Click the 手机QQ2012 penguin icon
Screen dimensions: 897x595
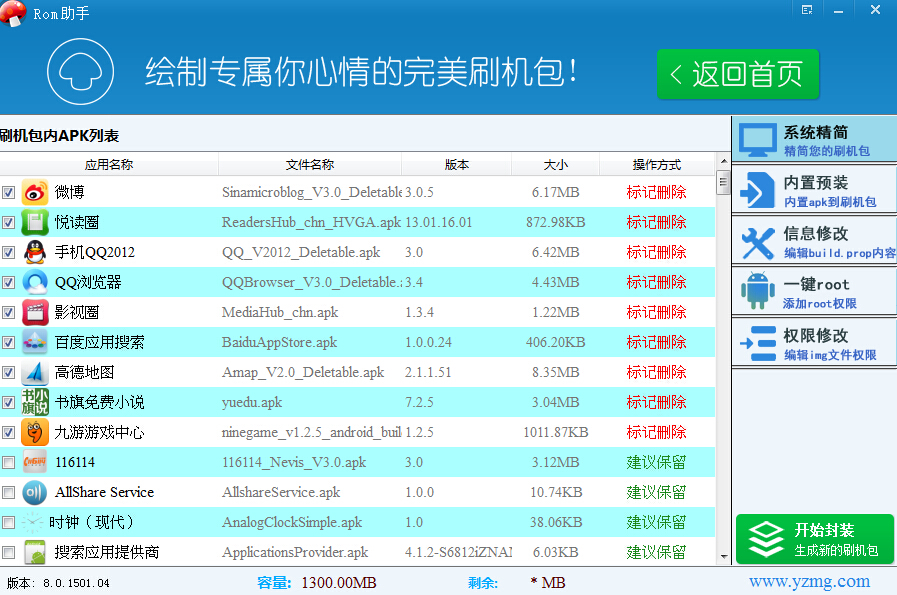pos(35,252)
